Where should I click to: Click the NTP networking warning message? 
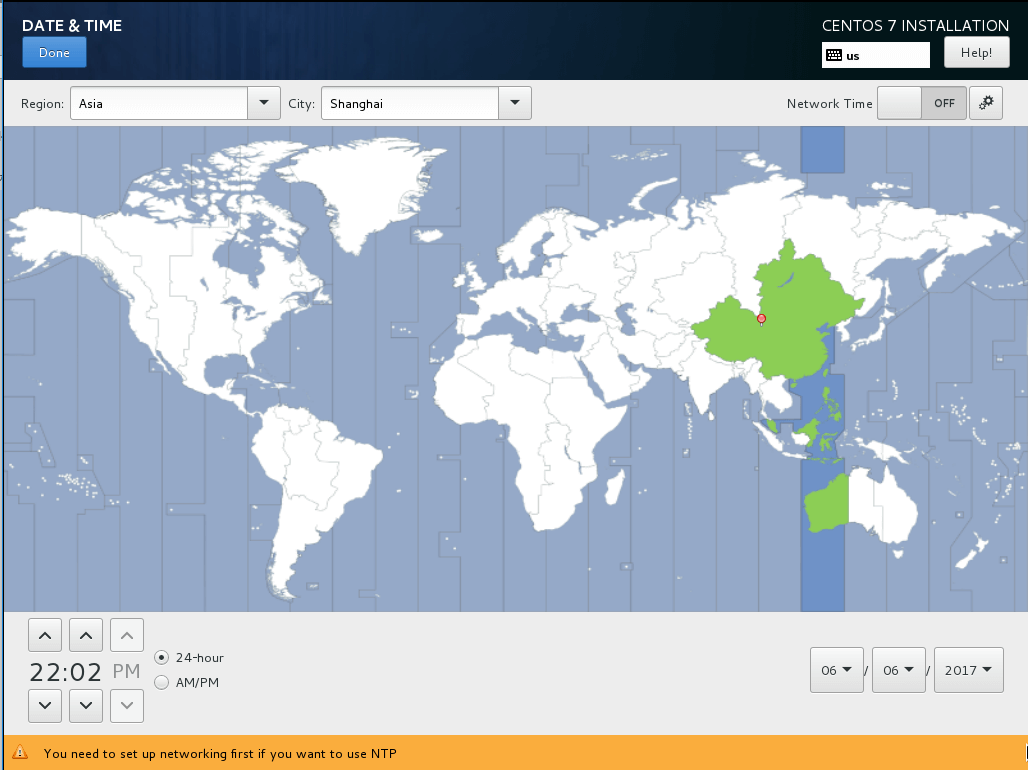[220, 754]
